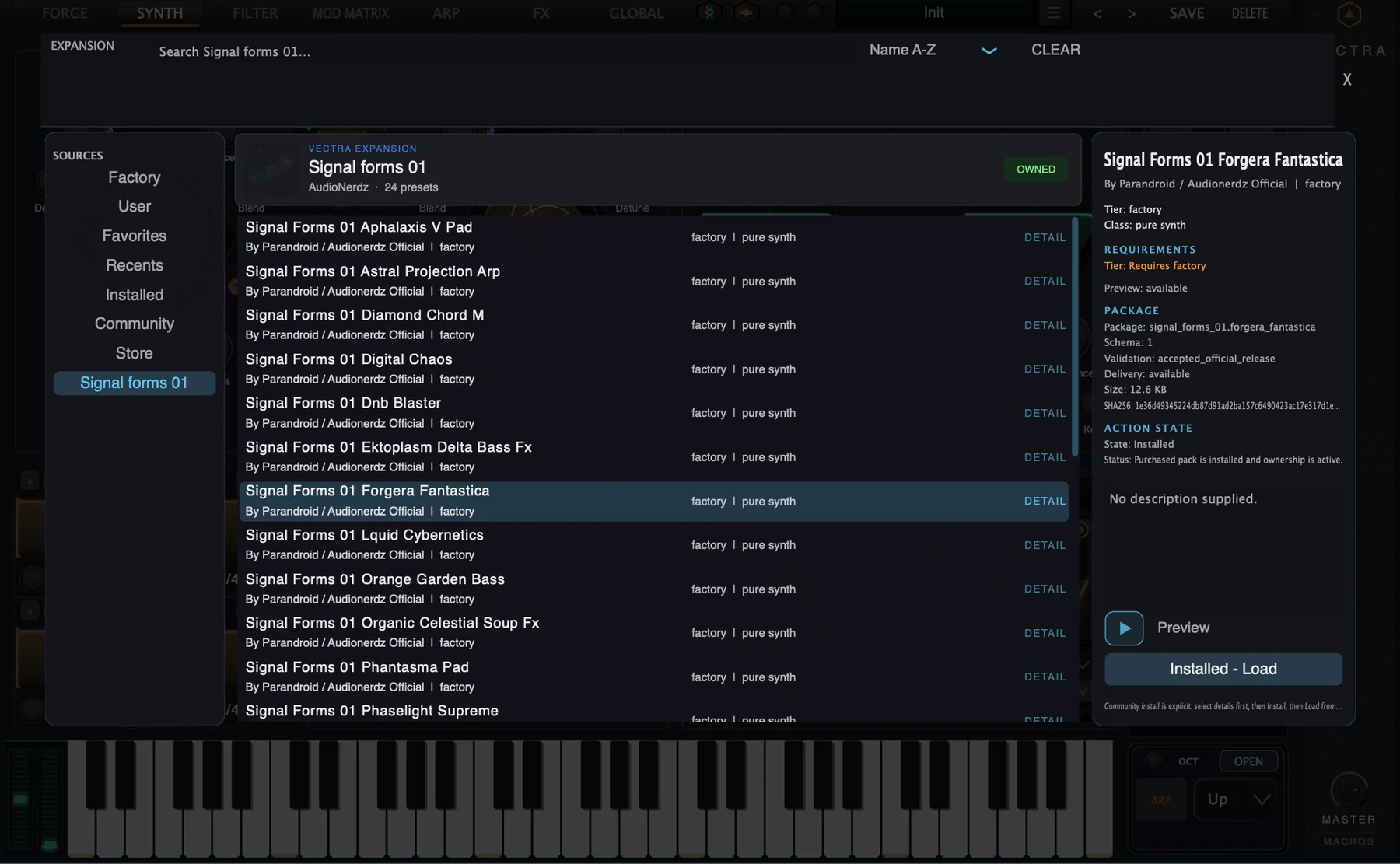
Task: Select preset Signal Forms 01 Astral Projection Arp
Action: pyautogui.click(x=654, y=281)
